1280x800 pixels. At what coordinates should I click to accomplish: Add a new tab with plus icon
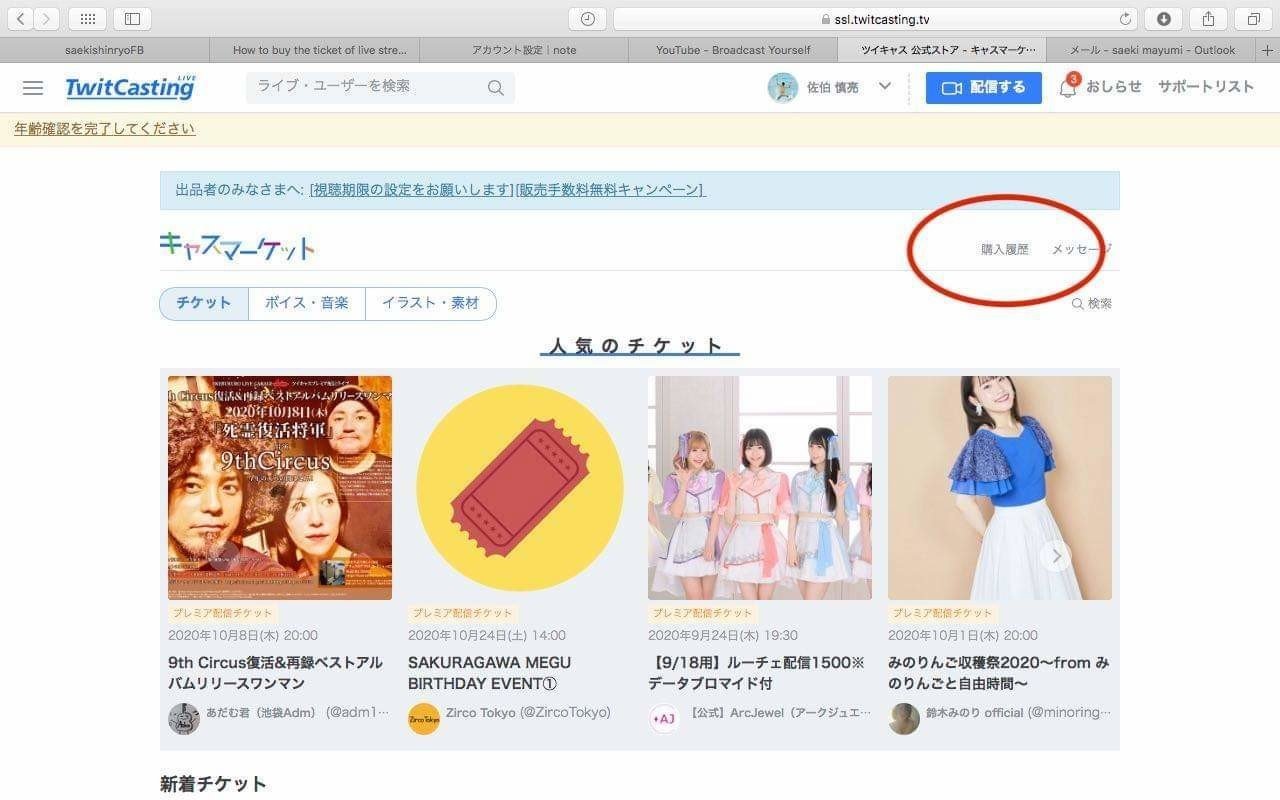(x=1268, y=50)
